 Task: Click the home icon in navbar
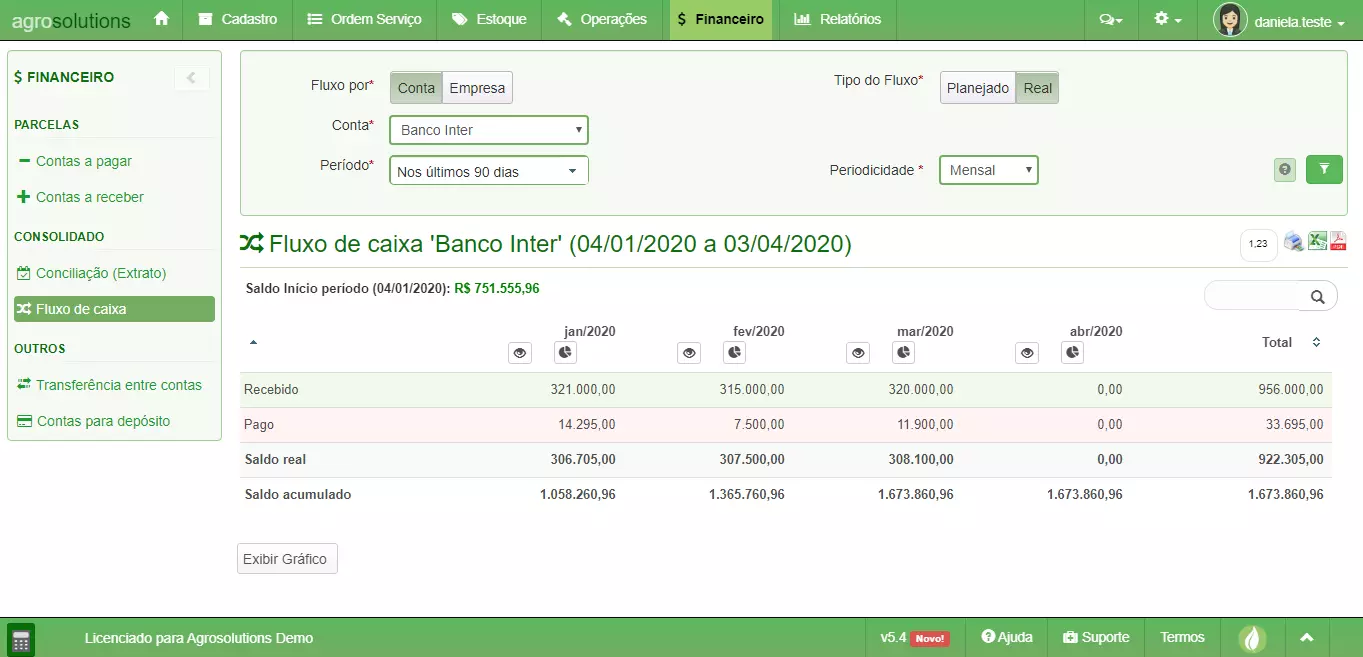point(161,19)
